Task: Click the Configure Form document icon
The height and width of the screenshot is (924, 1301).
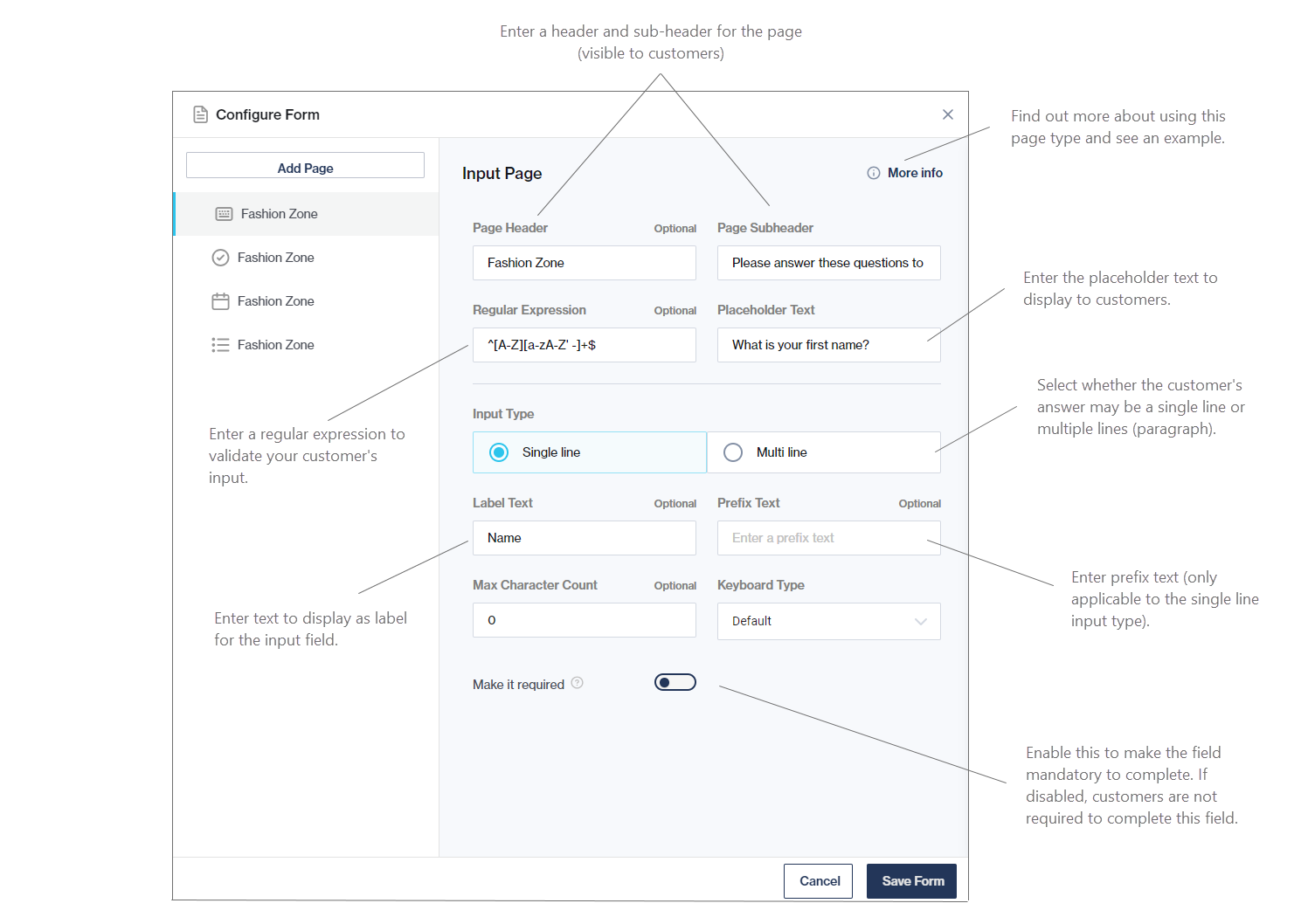Action: click(200, 114)
